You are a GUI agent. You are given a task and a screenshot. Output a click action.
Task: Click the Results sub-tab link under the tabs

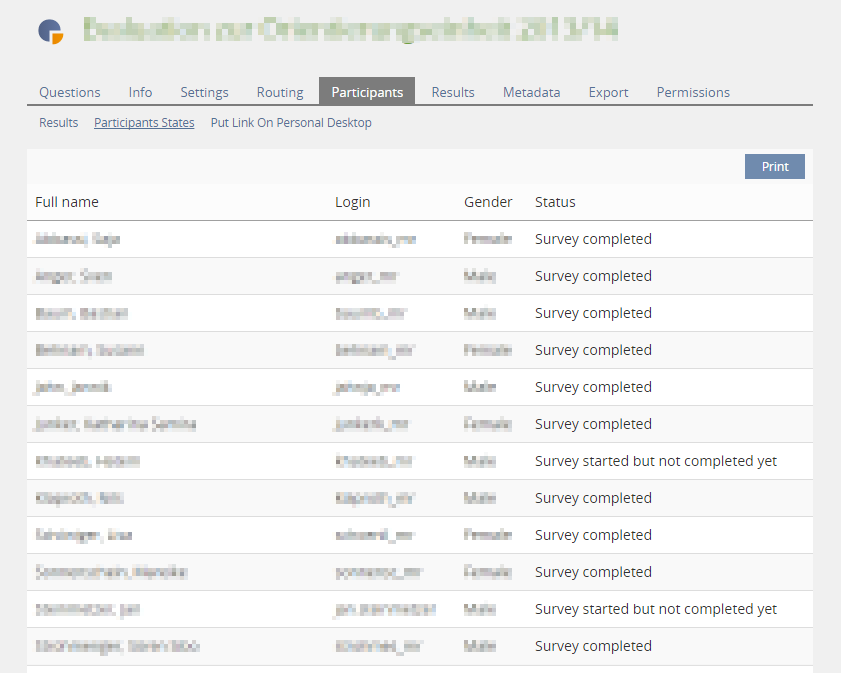[59, 123]
